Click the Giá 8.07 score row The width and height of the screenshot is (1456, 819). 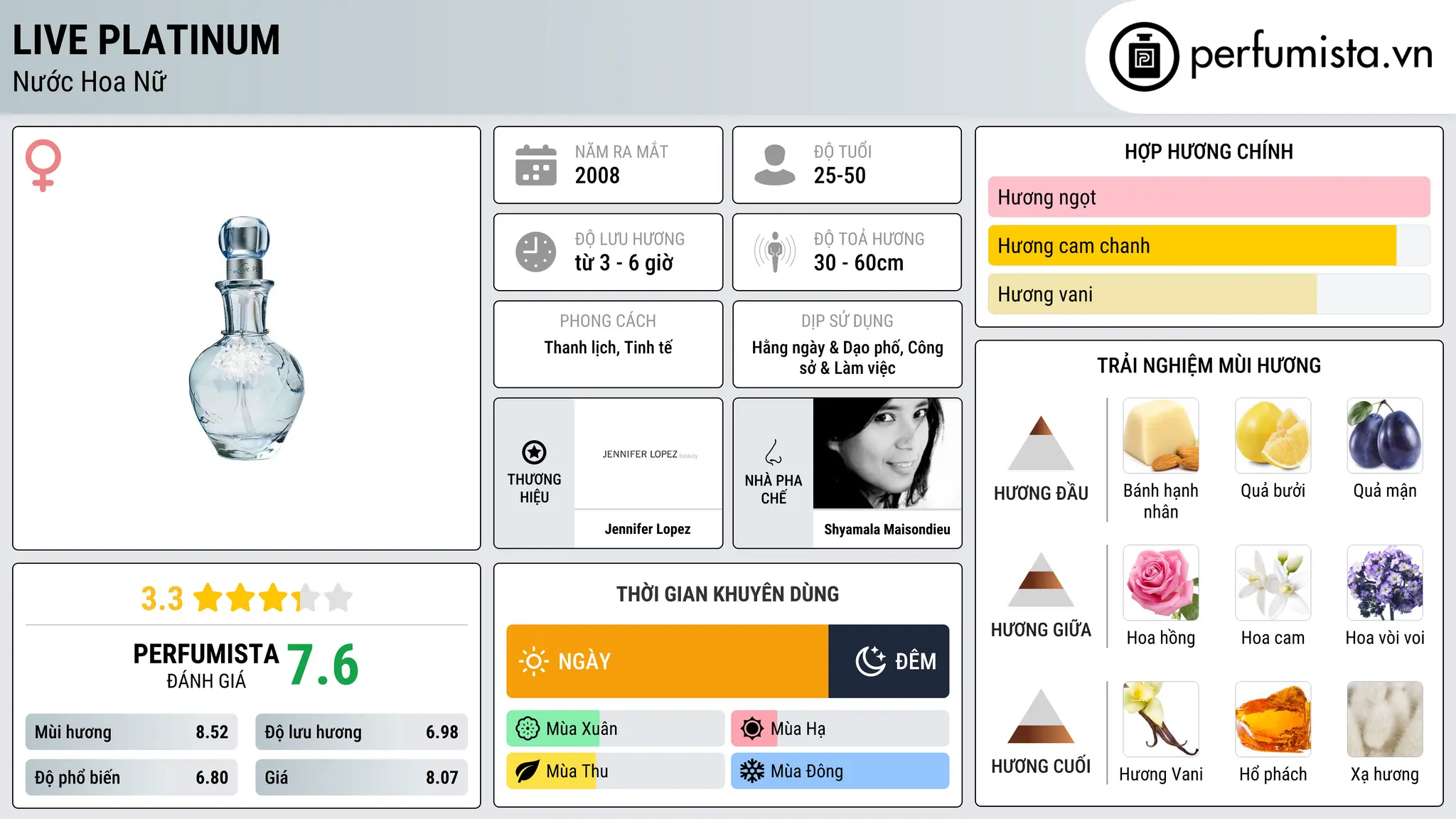[x=361, y=777]
